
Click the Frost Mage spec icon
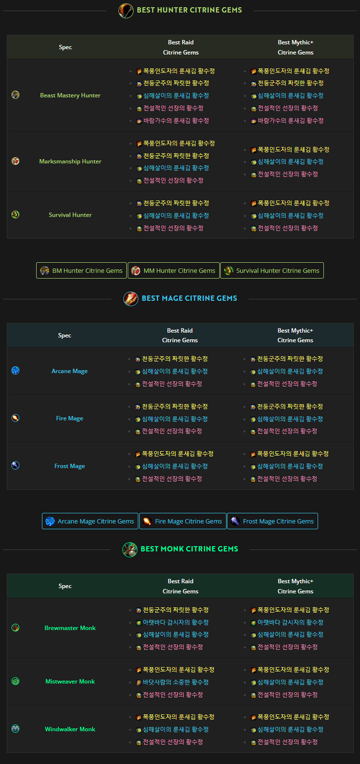click(x=15, y=466)
